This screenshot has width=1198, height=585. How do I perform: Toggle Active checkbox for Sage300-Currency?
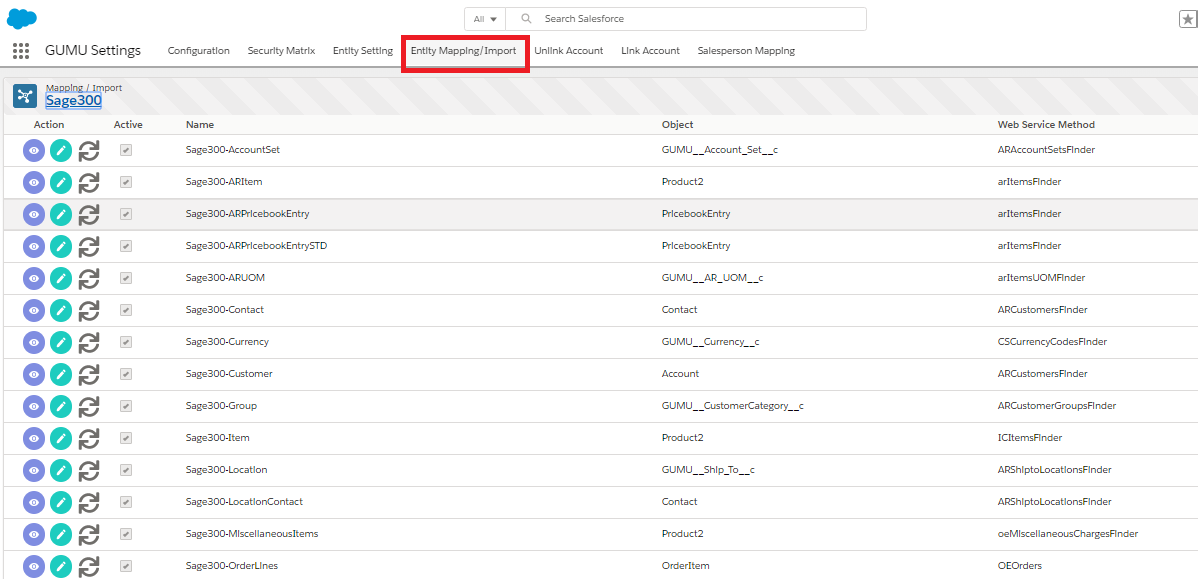(126, 342)
